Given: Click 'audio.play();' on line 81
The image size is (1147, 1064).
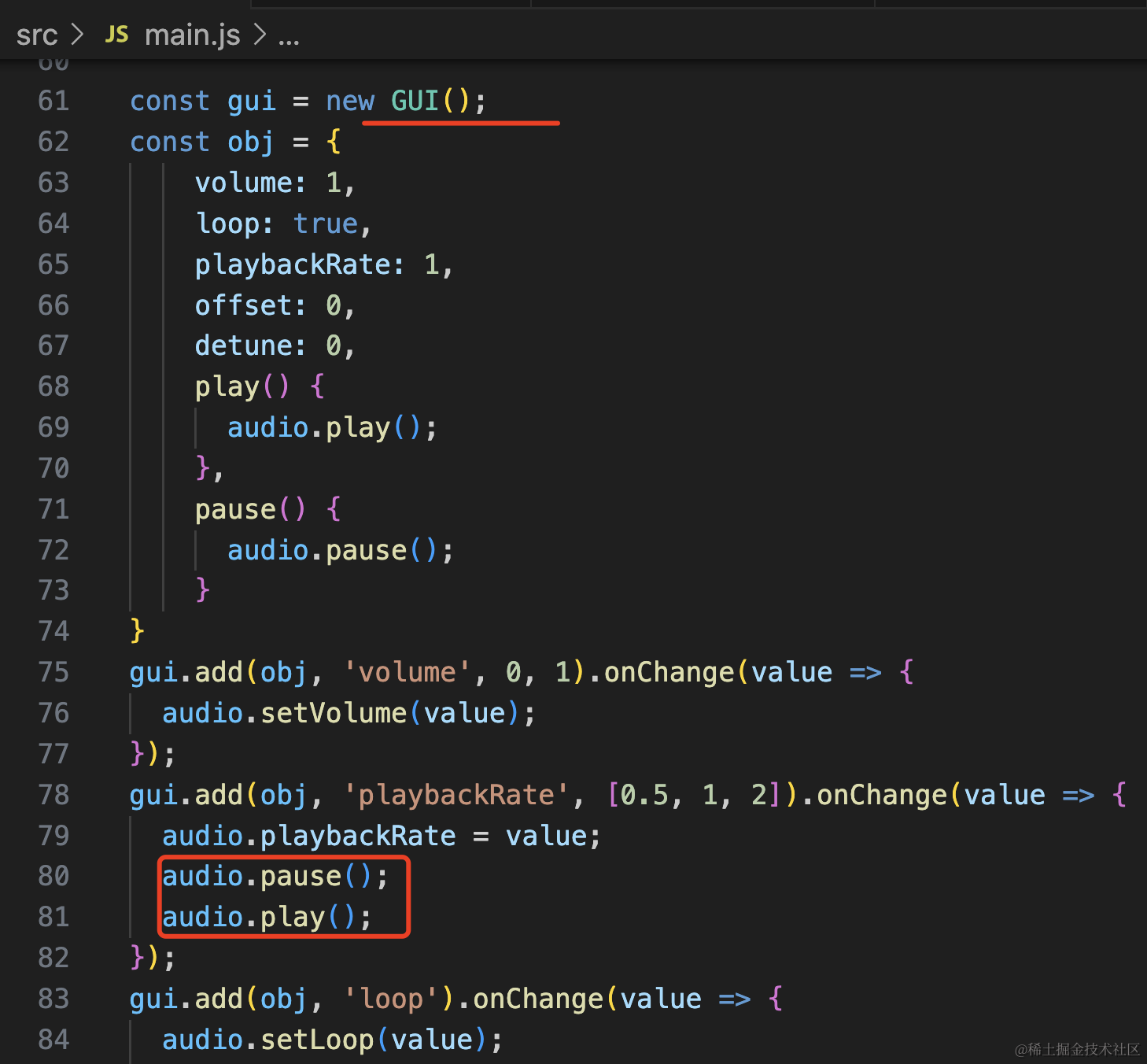Looking at the screenshot, I should (267, 917).
